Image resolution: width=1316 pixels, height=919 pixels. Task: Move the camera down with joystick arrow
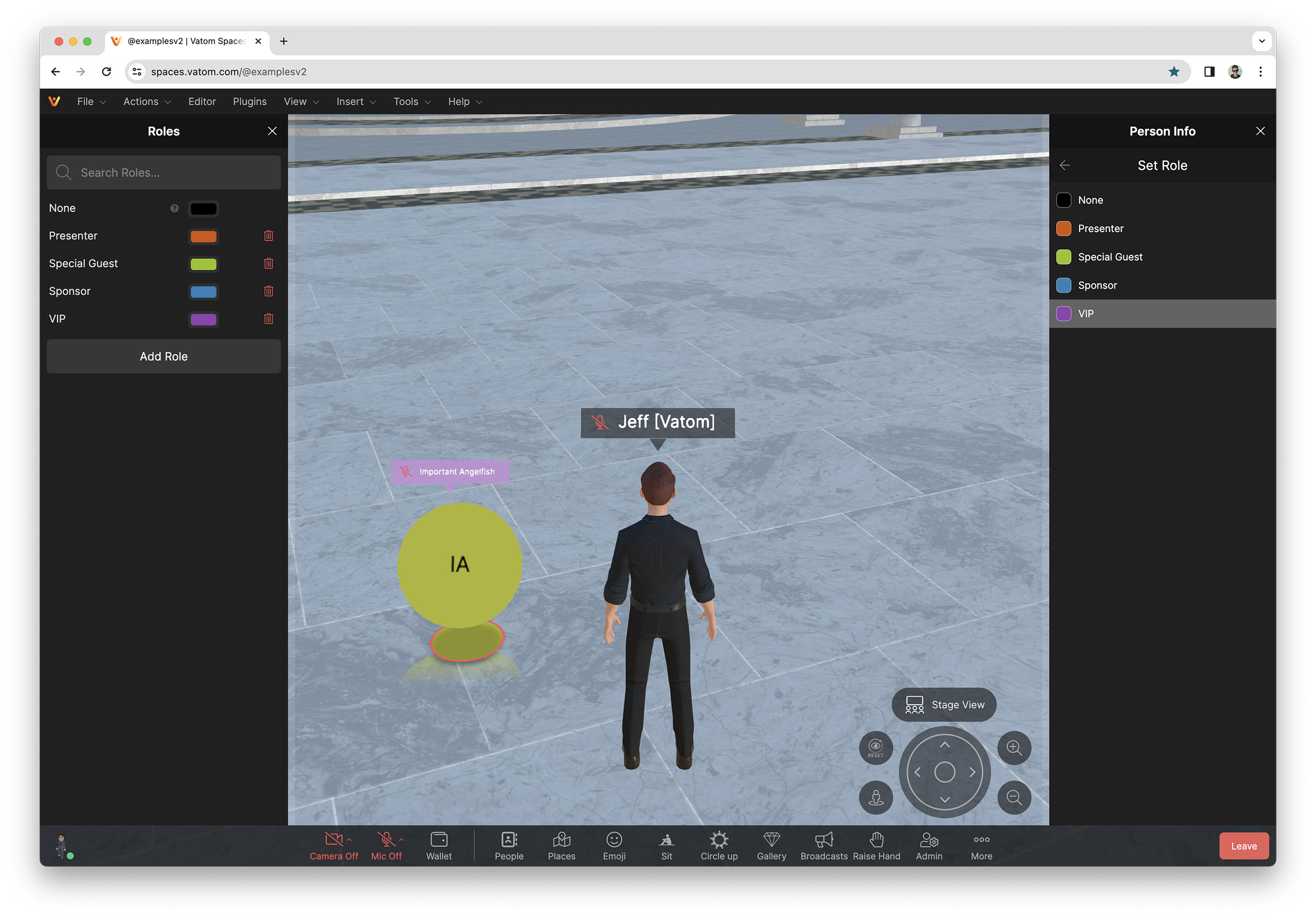pyautogui.click(x=944, y=799)
